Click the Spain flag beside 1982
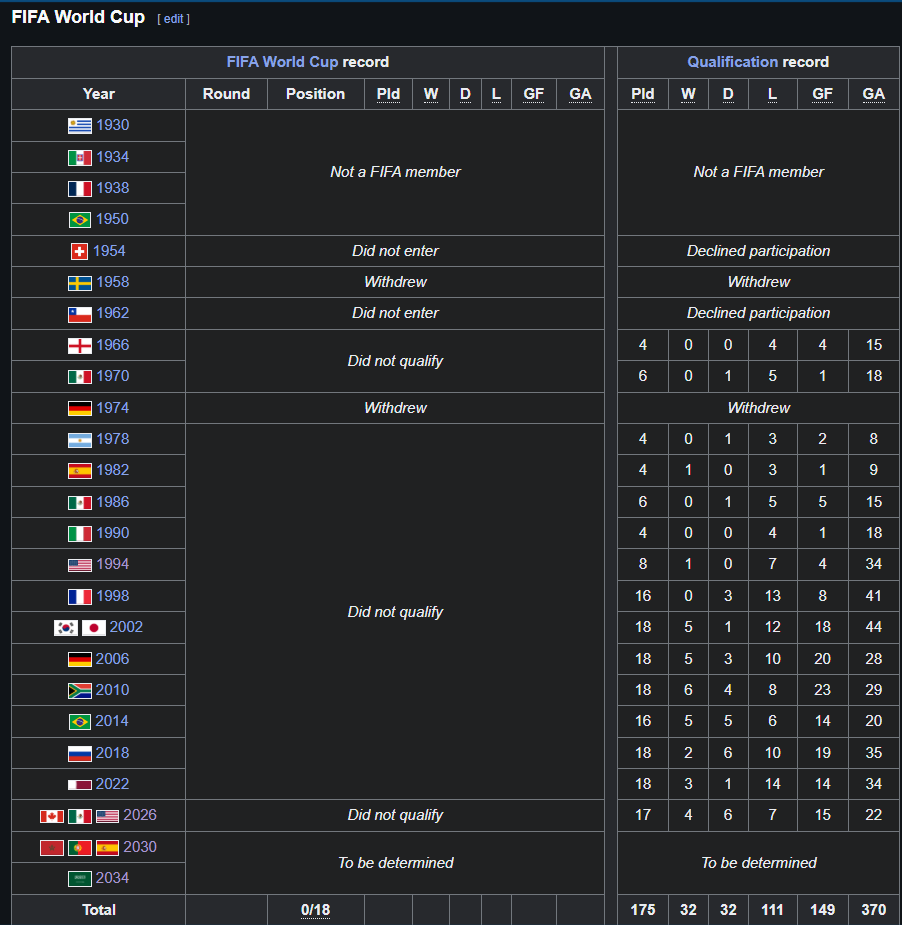The width and height of the screenshot is (902, 925). point(80,471)
